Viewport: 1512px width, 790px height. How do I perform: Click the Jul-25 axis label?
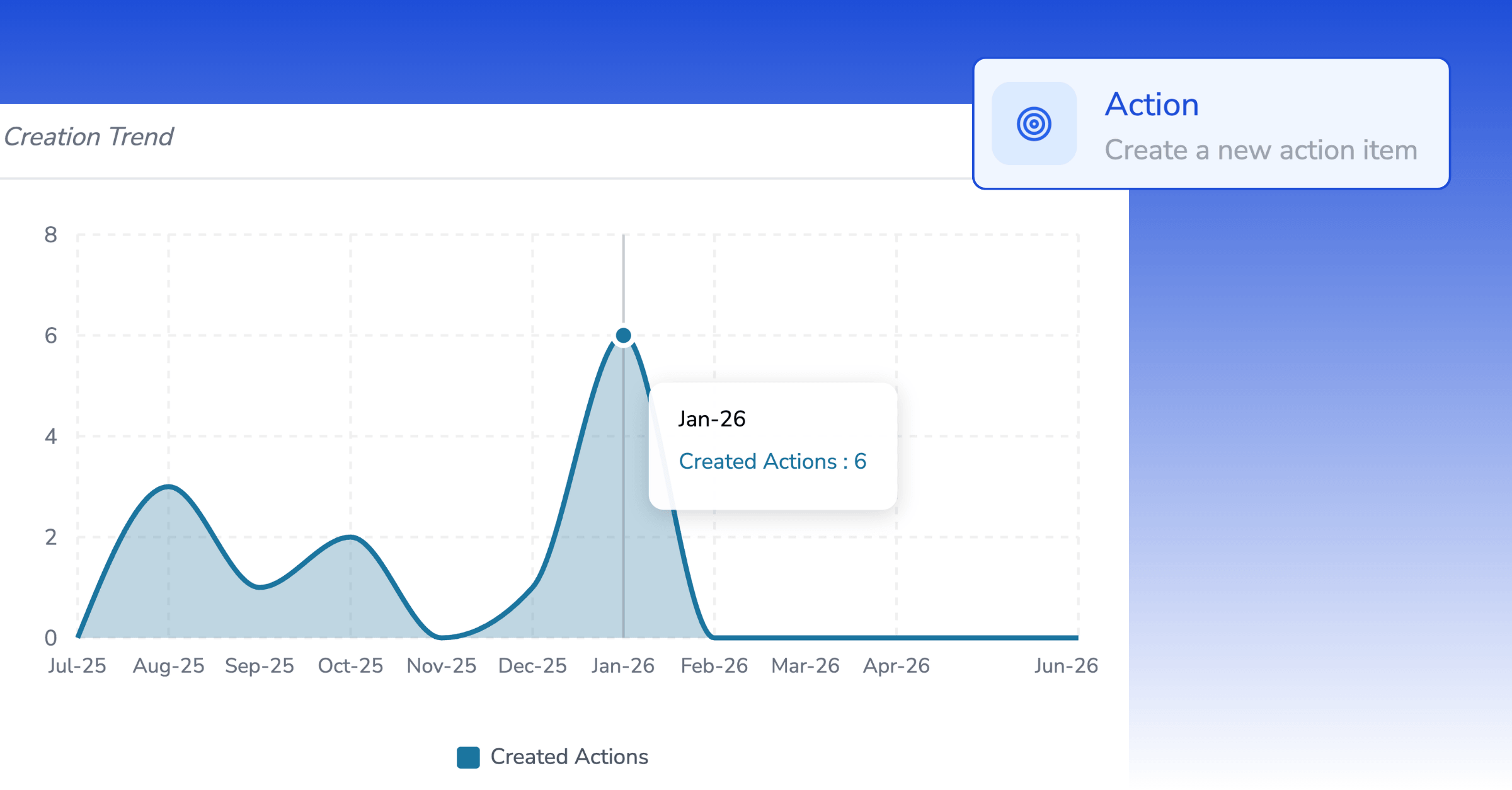(x=77, y=666)
